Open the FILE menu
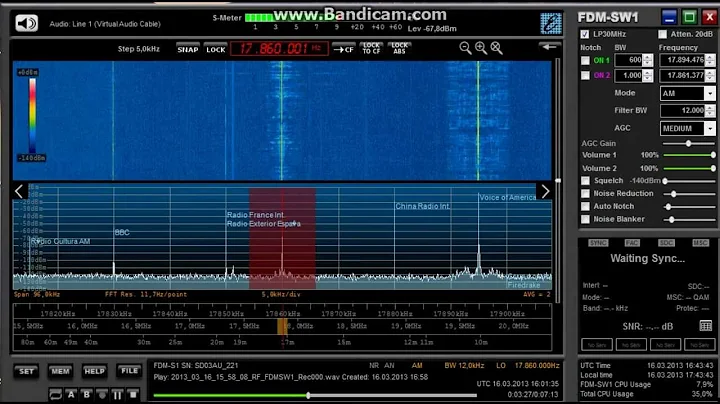The width and height of the screenshot is (720, 404). tap(129, 370)
